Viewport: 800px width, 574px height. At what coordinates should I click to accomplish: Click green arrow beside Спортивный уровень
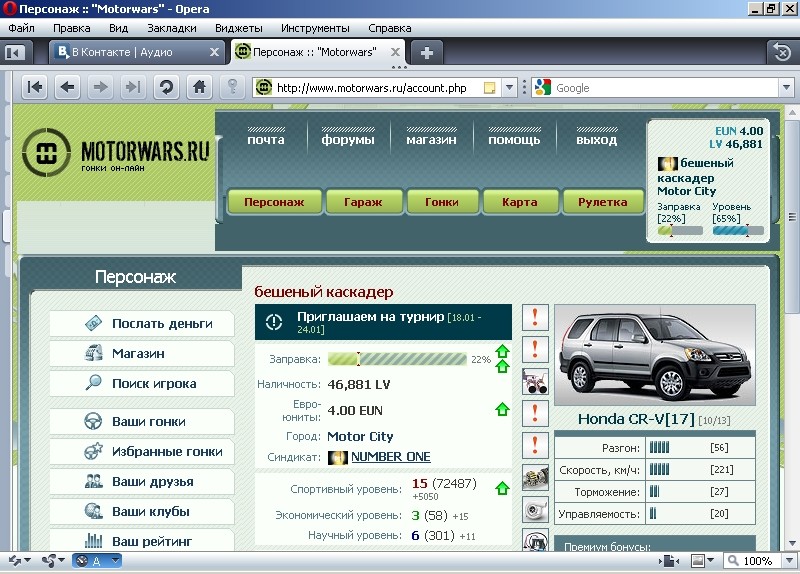click(502, 488)
